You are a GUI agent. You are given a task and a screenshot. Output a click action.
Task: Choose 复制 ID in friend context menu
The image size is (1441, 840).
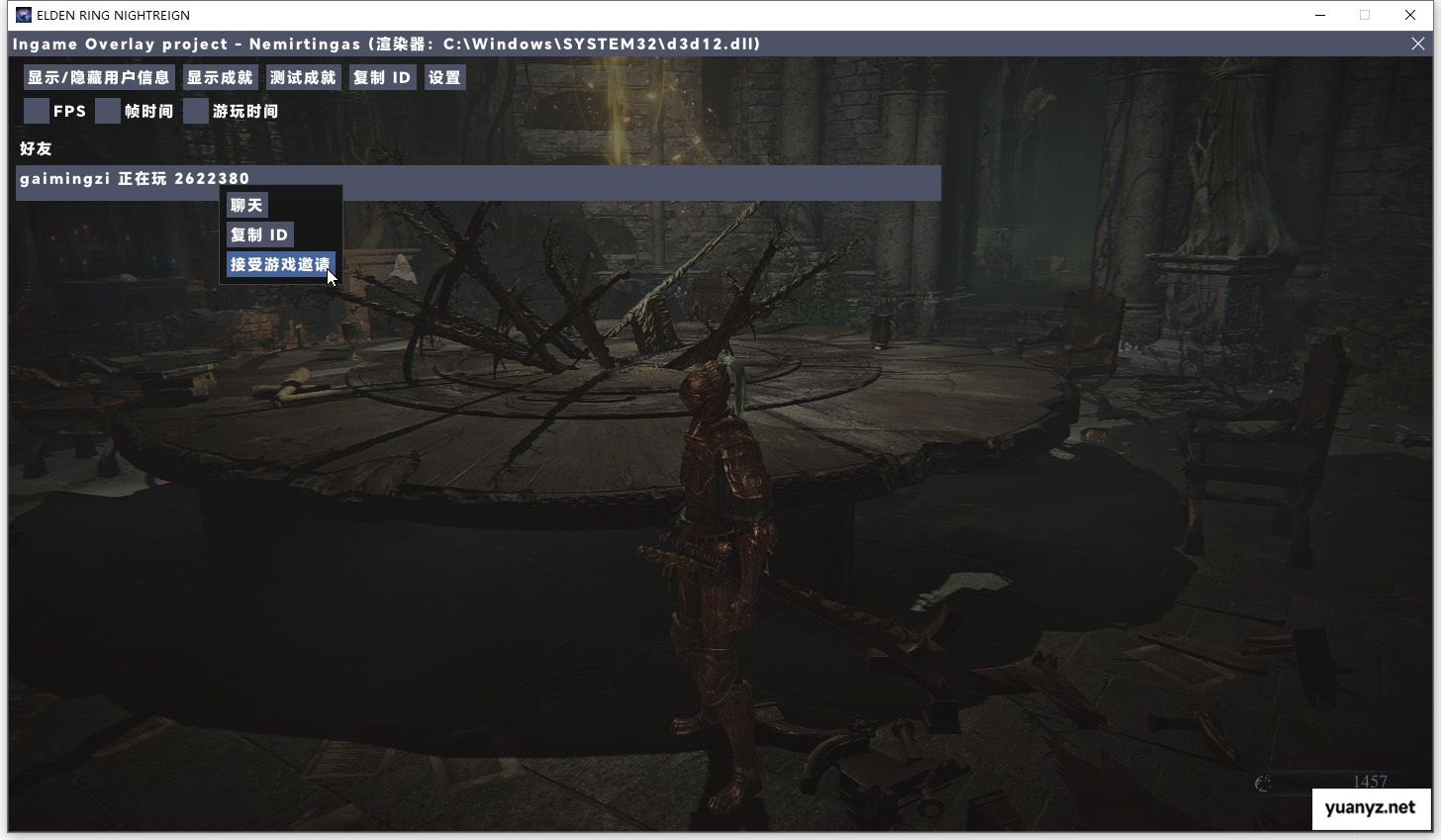[259, 234]
